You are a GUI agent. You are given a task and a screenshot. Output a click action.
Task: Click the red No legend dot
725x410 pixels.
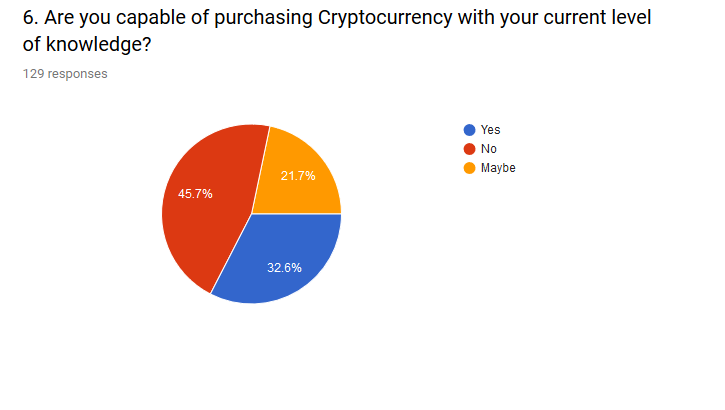click(469, 149)
